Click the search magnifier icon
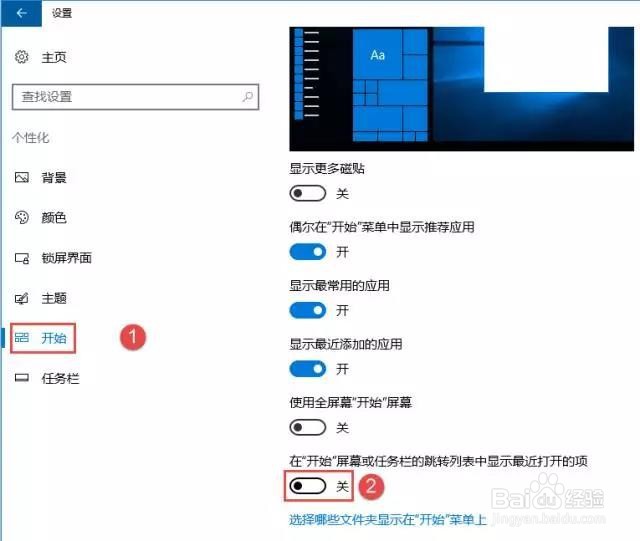The height and width of the screenshot is (541, 640). 248,97
